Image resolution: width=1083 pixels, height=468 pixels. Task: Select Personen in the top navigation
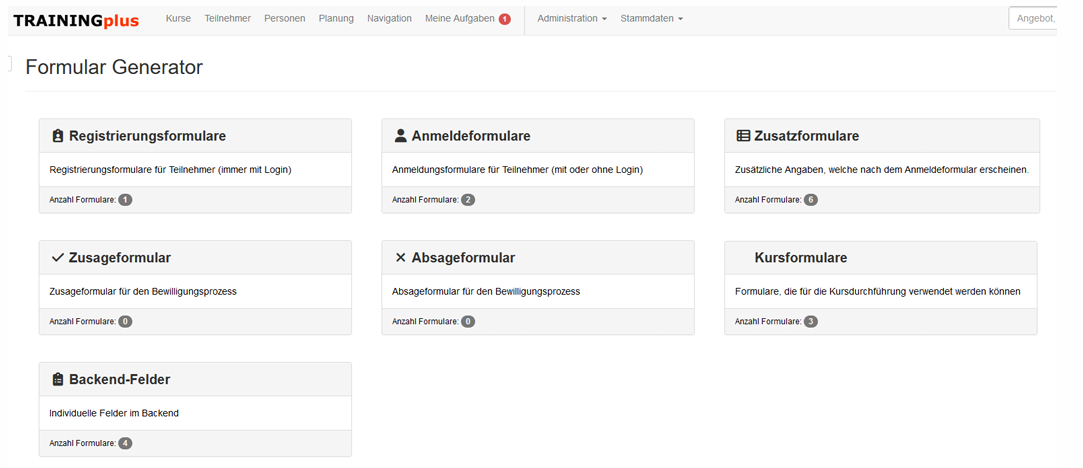(x=285, y=19)
